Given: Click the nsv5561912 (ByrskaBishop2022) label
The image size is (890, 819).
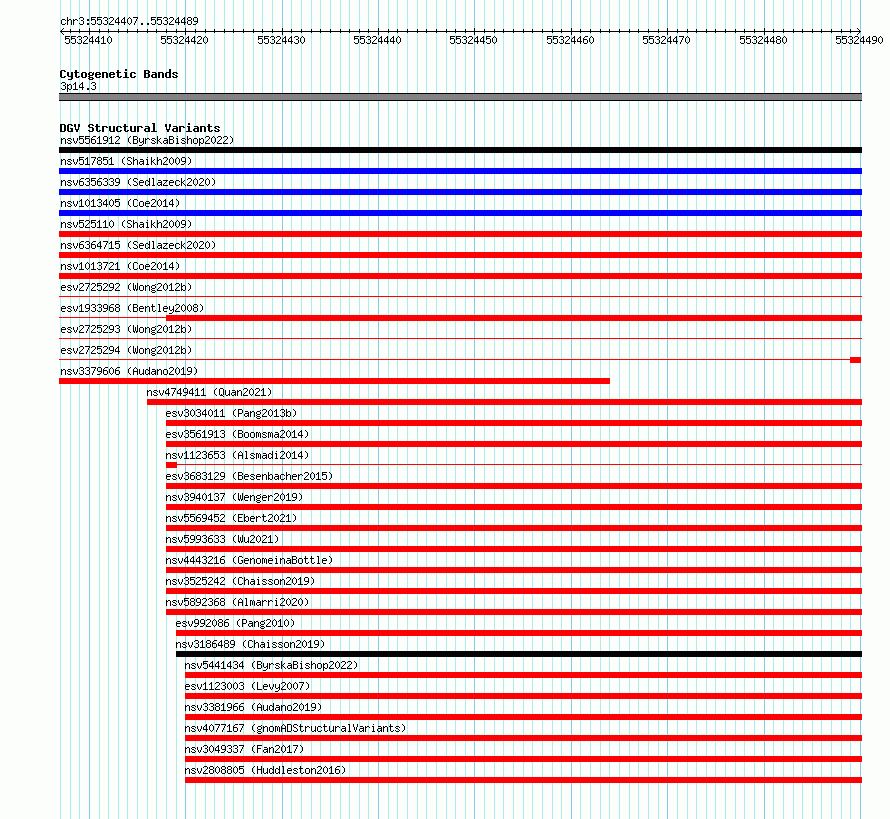Looking at the screenshot, I should click(147, 140).
